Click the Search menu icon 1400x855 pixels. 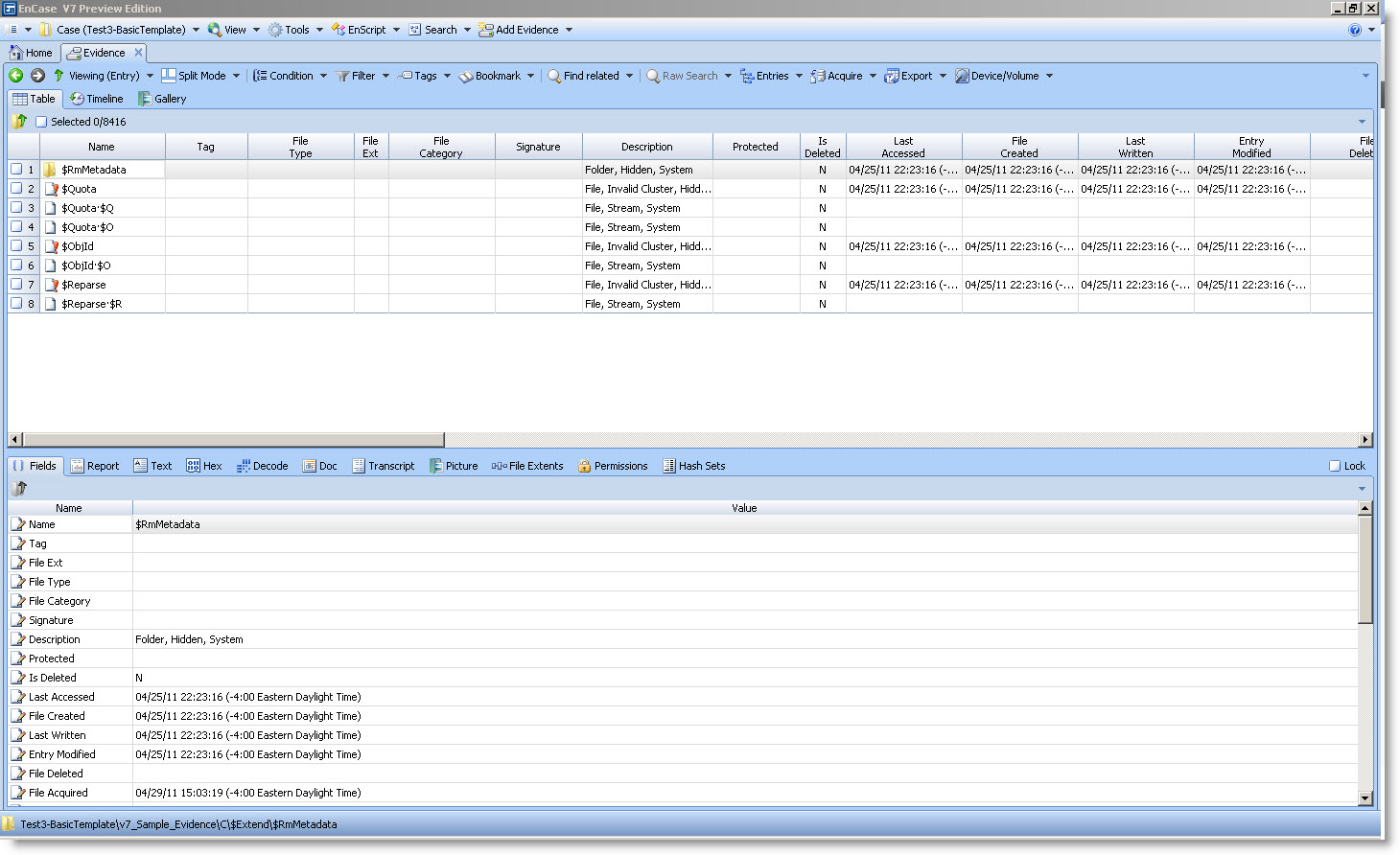(x=415, y=30)
